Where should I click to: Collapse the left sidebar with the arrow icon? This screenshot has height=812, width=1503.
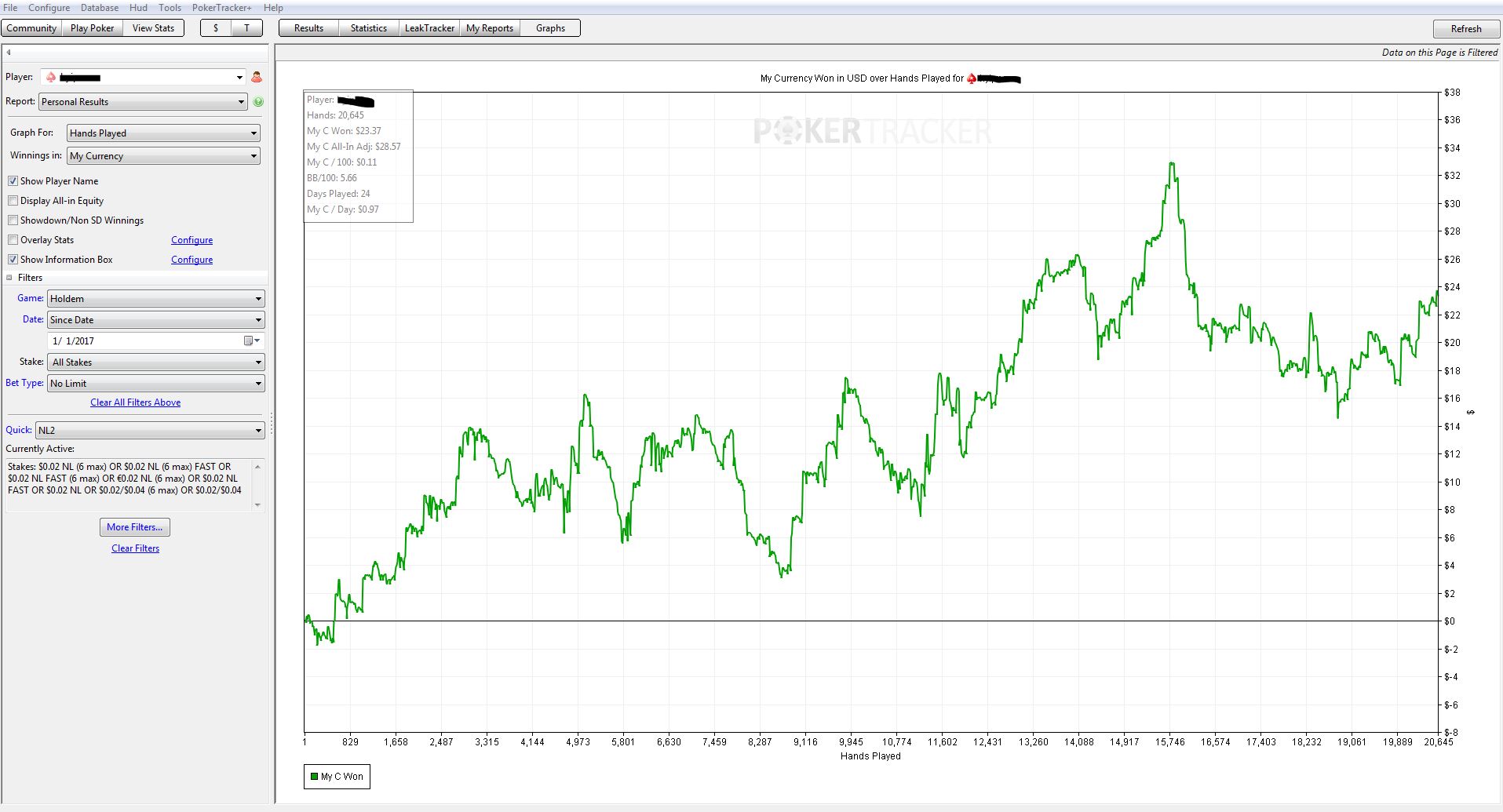coord(9,53)
